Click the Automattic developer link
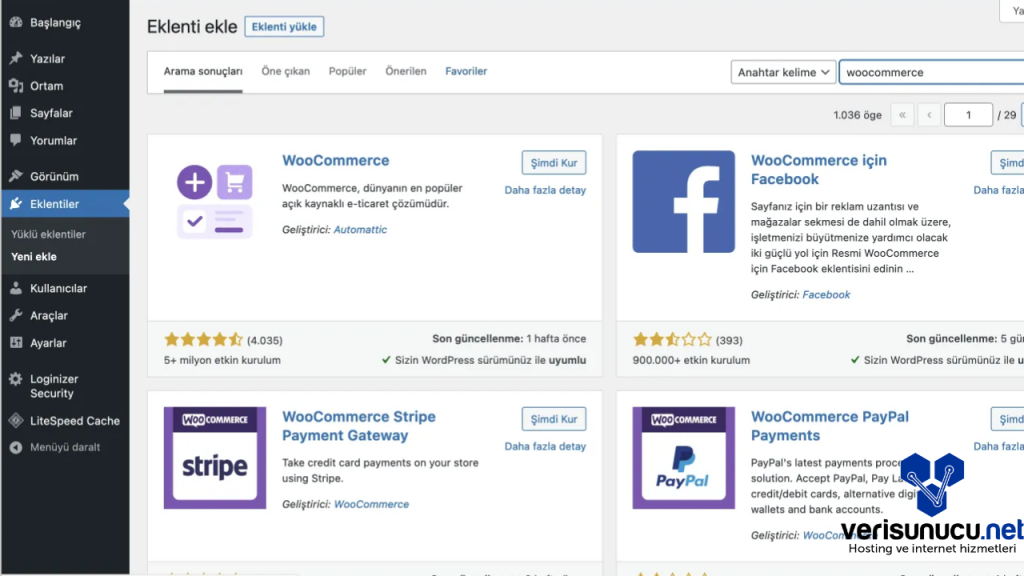The height and width of the screenshot is (576, 1024). [360, 229]
